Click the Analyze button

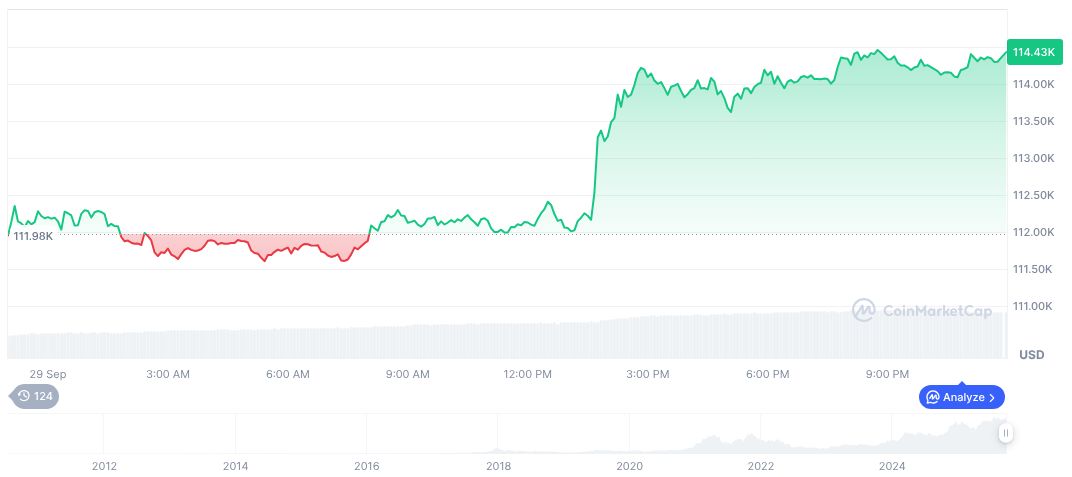point(962,397)
